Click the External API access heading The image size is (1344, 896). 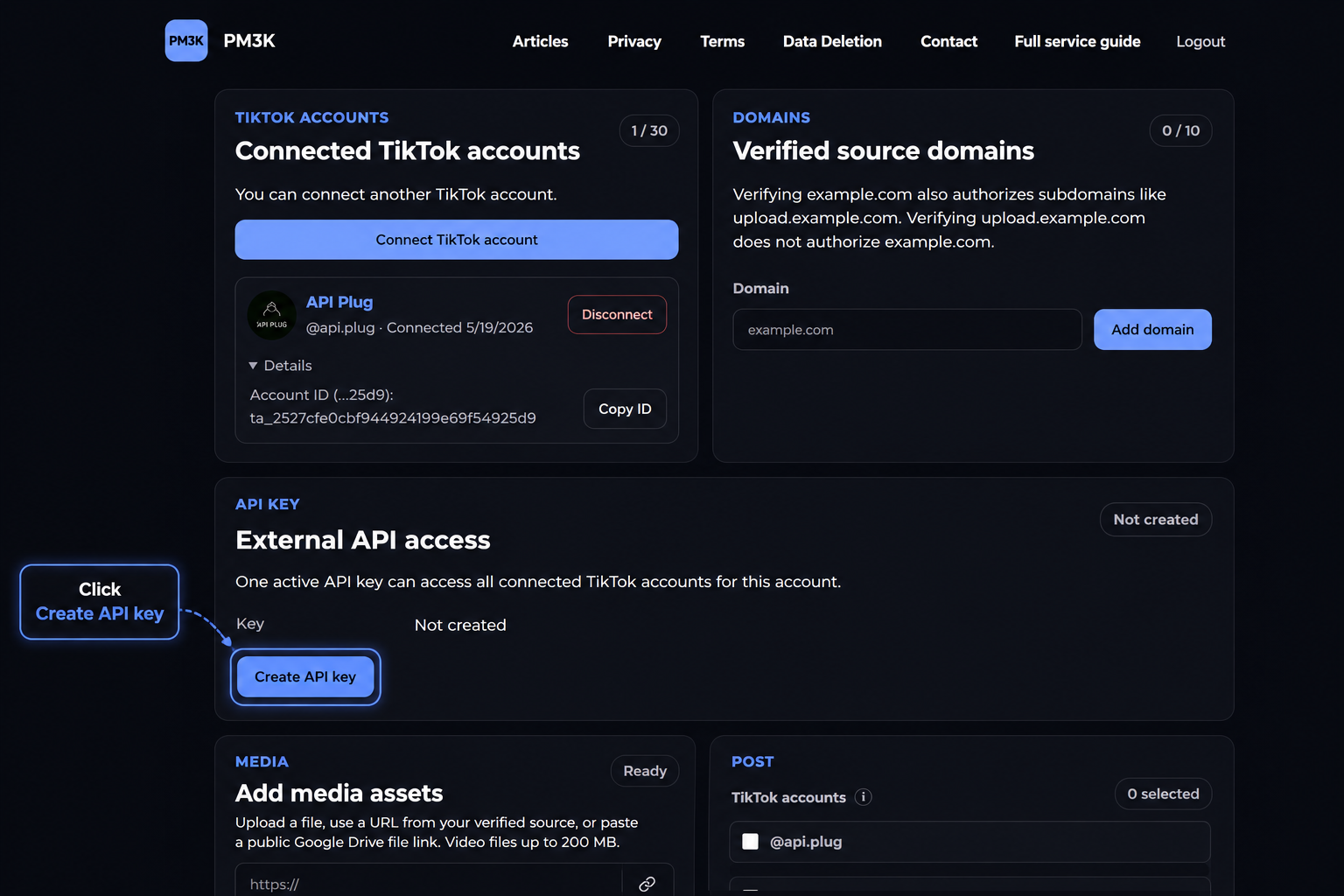point(363,540)
